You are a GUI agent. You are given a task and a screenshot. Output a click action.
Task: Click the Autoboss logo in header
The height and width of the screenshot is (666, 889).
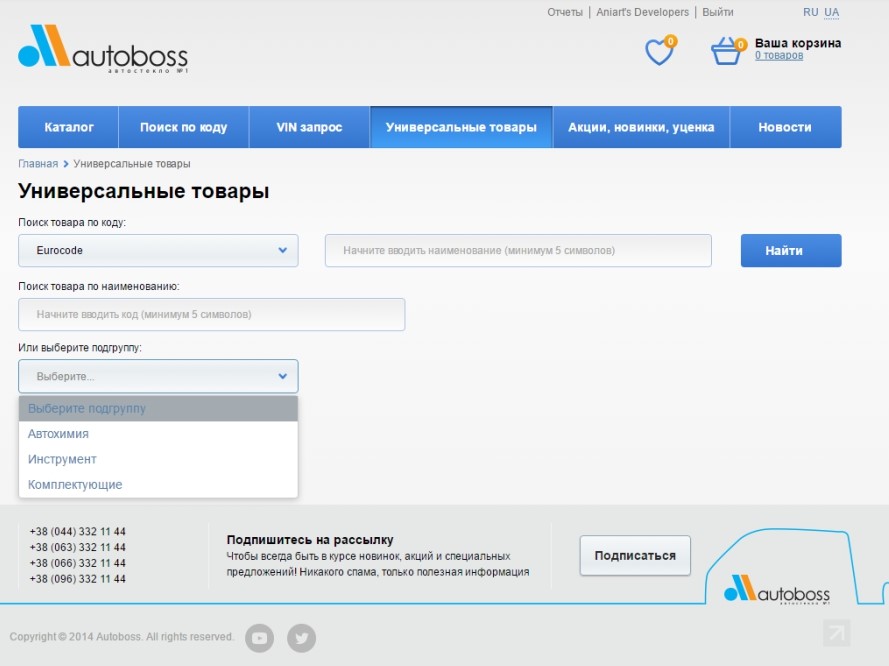103,48
